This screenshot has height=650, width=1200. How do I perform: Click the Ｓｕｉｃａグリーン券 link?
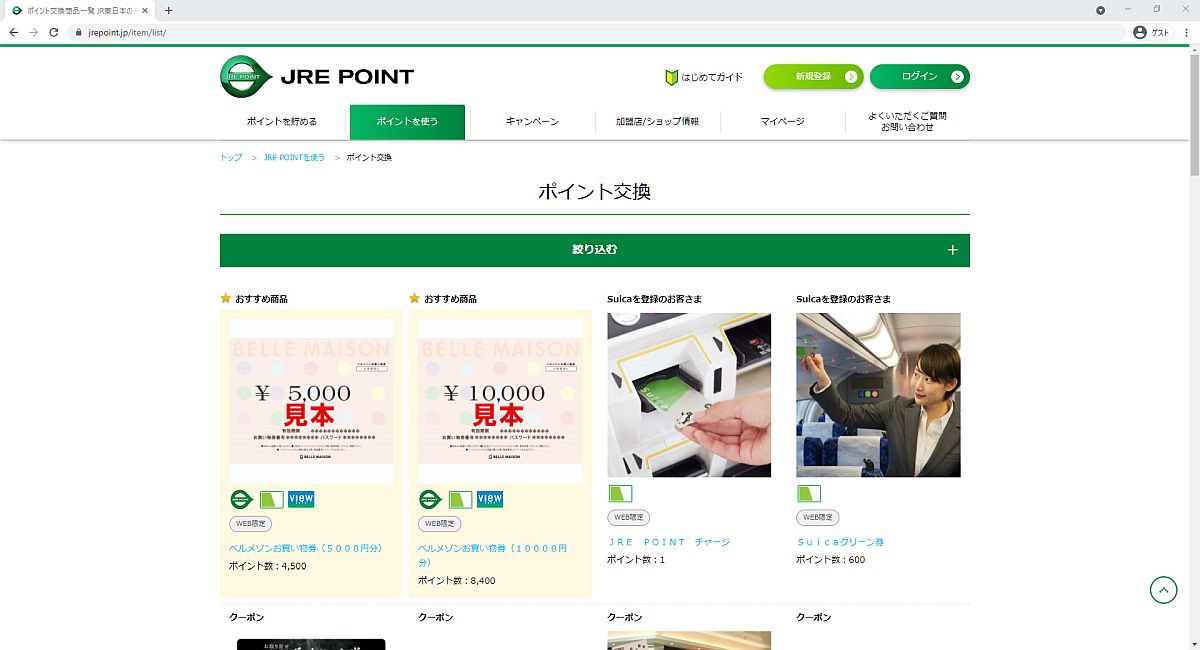(x=840, y=542)
